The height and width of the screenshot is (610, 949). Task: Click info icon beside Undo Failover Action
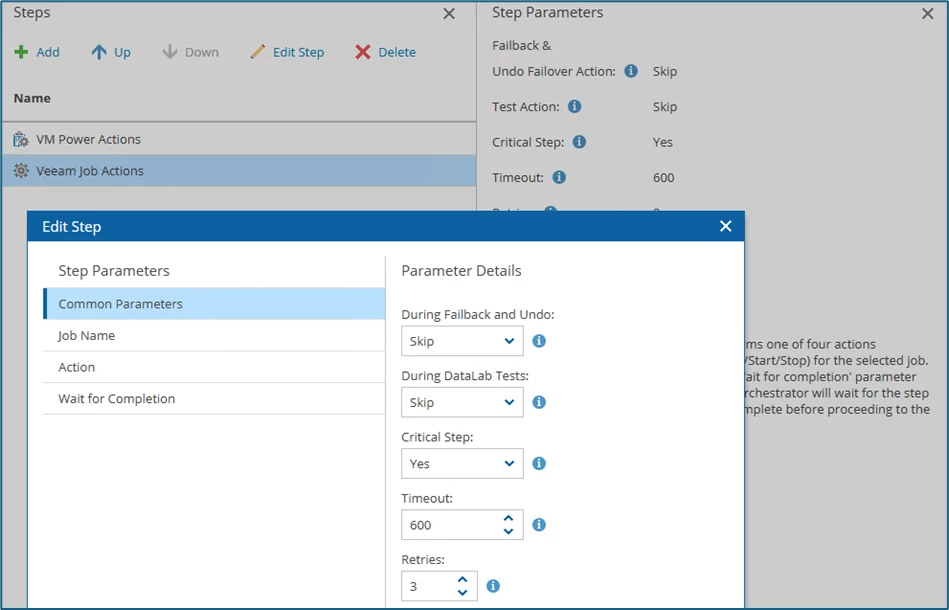pos(631,71)
